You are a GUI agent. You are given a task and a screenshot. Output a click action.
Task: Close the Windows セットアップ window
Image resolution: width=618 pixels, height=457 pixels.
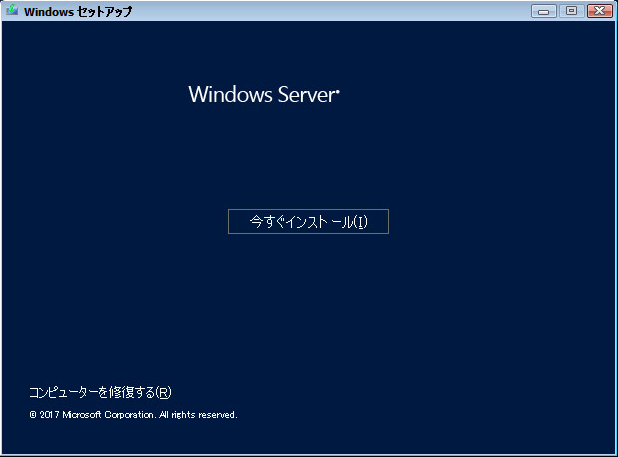pos(598,11)
